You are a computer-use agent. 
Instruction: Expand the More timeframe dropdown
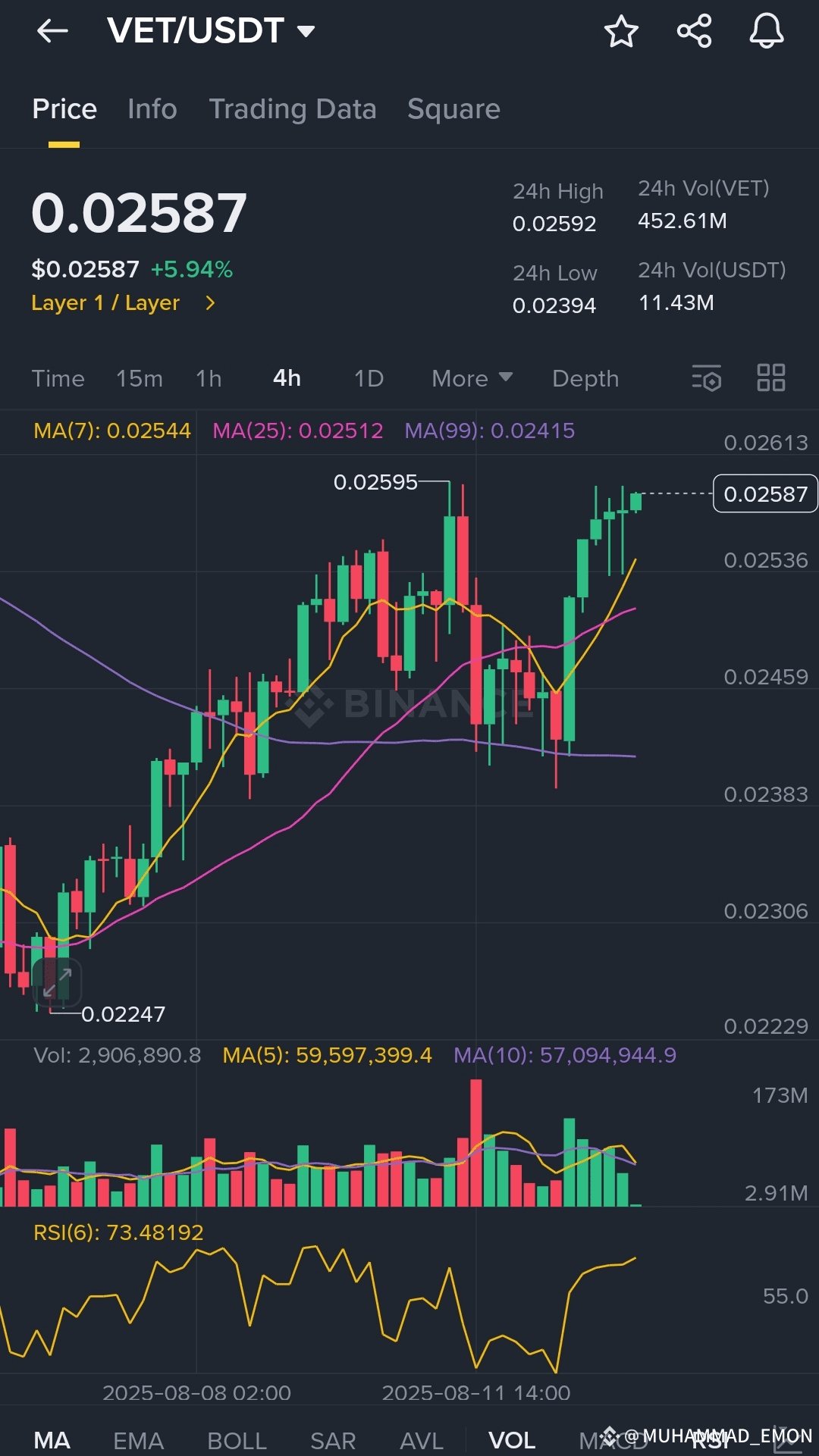pos(470,377)
